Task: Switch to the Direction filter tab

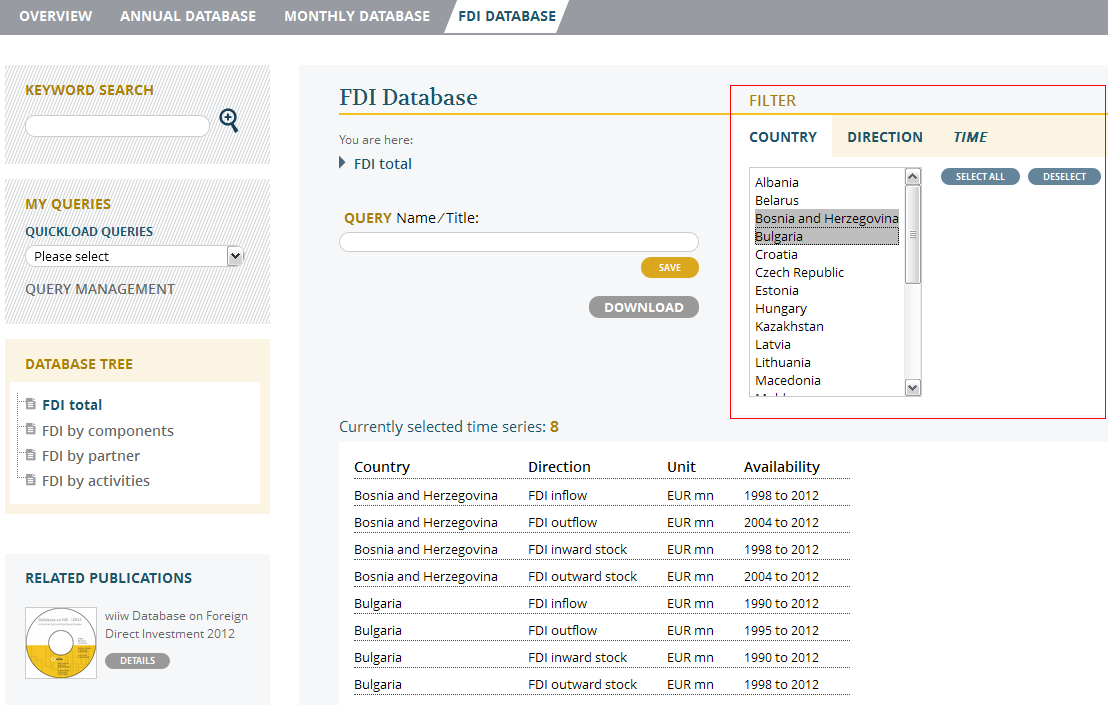Action: click(884, 137)
